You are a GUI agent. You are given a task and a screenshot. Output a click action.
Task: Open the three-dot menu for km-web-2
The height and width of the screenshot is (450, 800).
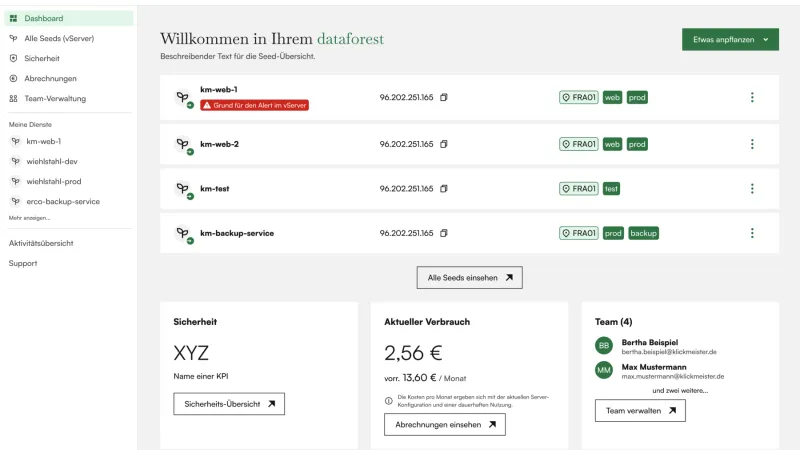coord(752,144)
